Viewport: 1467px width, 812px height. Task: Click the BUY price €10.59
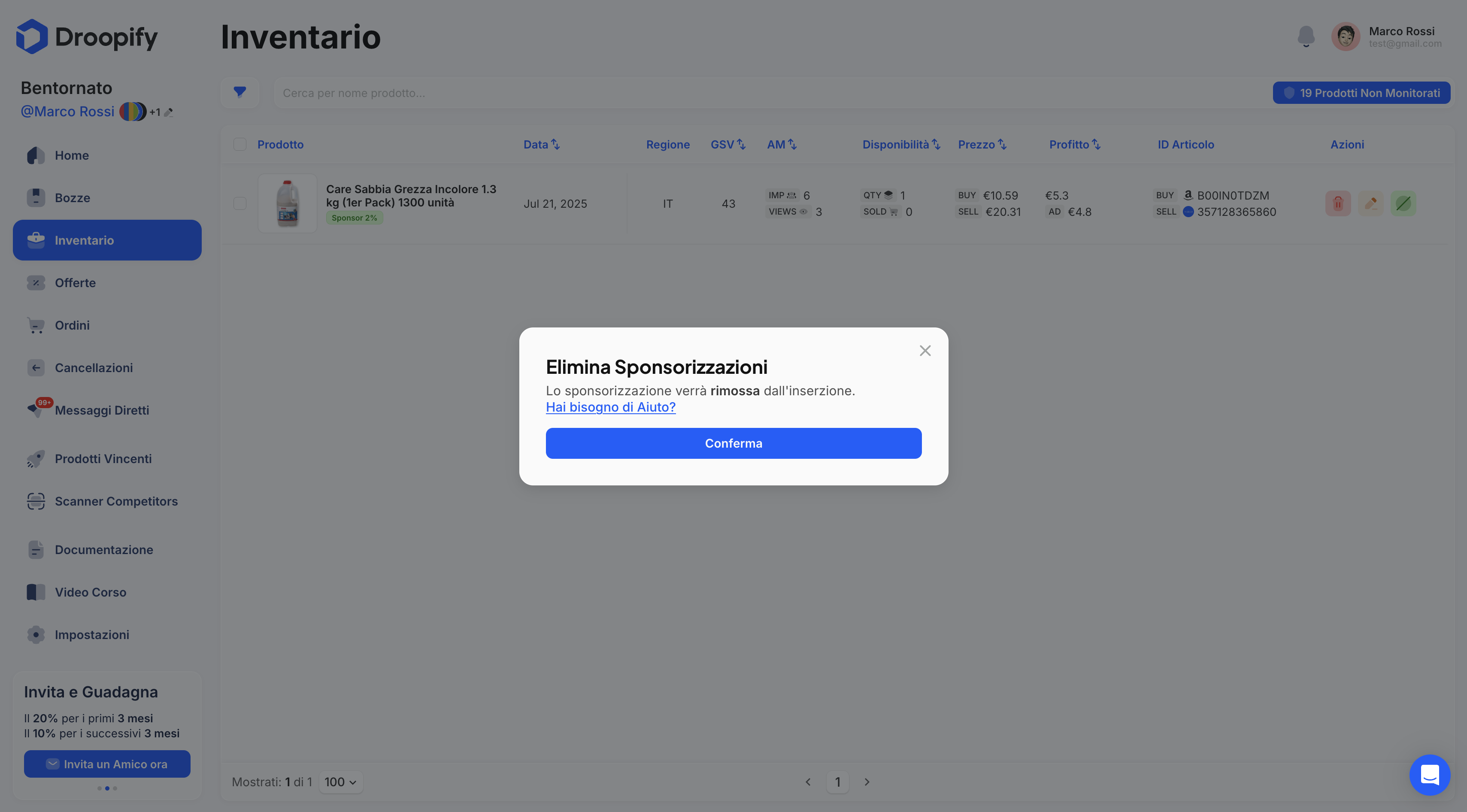(x=1000, y=195)
